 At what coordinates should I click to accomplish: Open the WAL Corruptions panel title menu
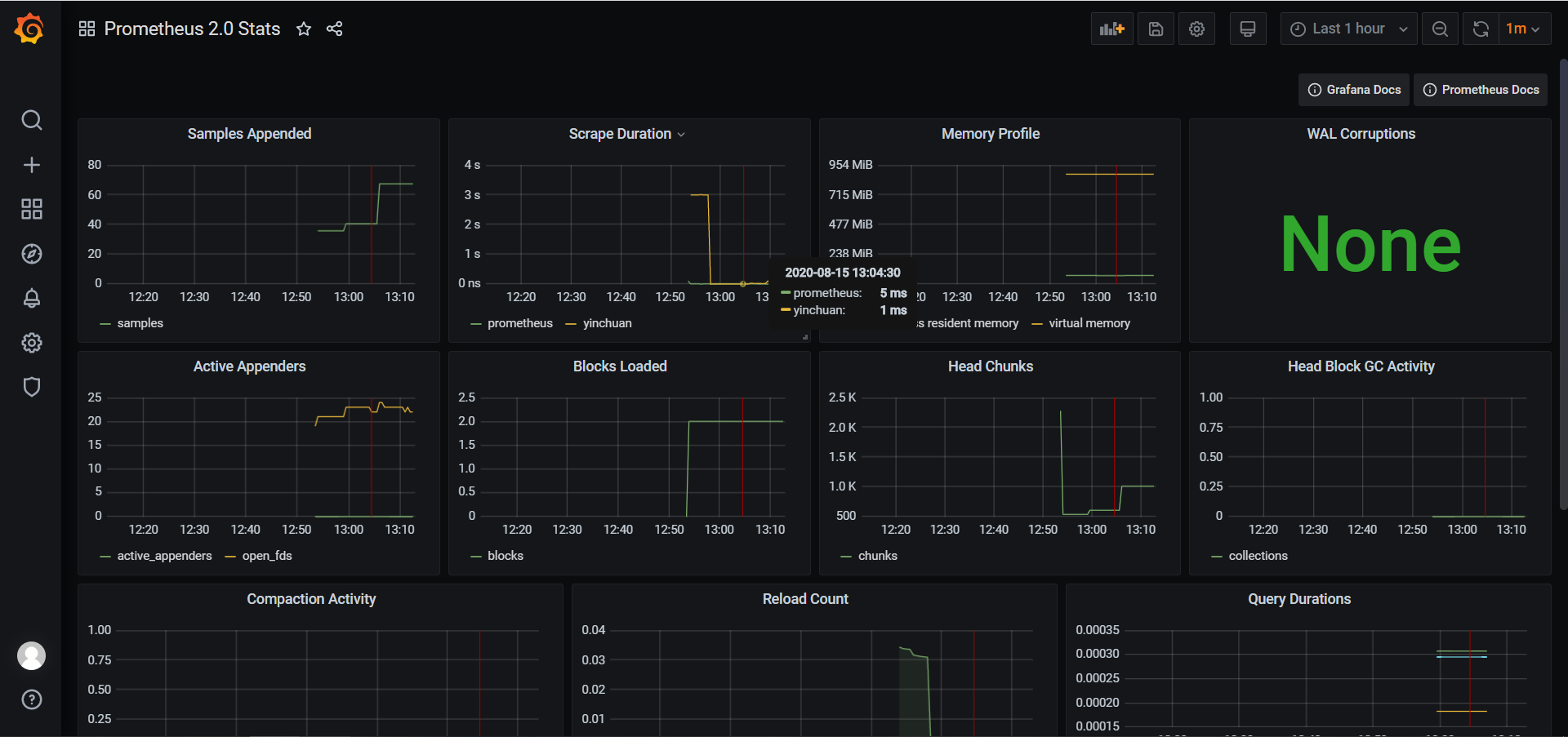point(1361,134)
